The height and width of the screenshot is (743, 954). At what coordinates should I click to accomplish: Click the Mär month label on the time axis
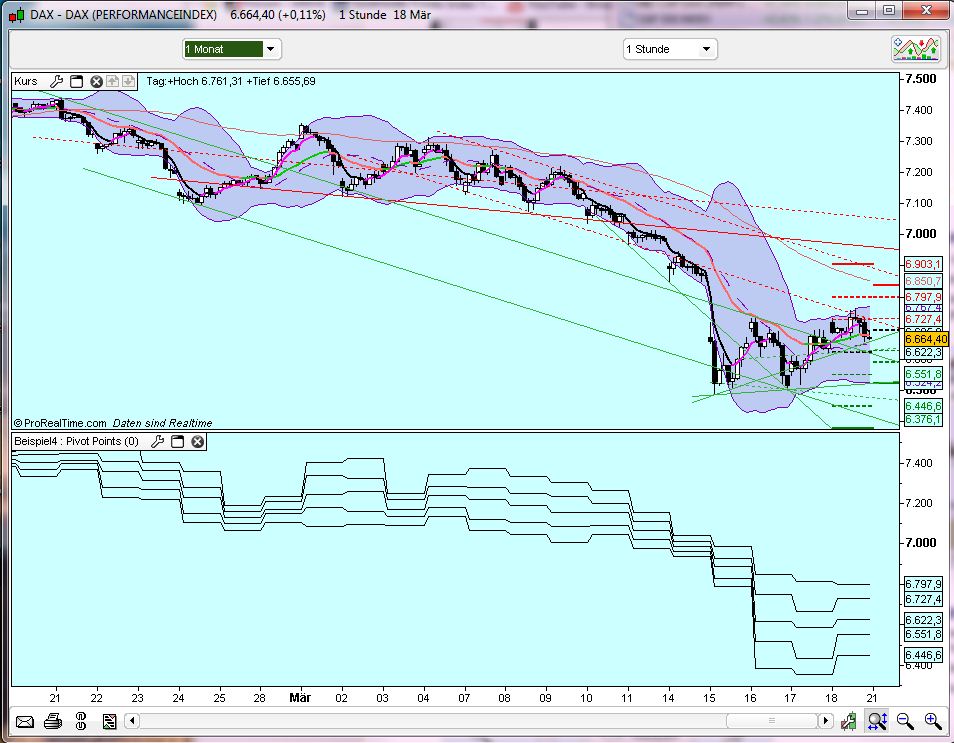300,697
